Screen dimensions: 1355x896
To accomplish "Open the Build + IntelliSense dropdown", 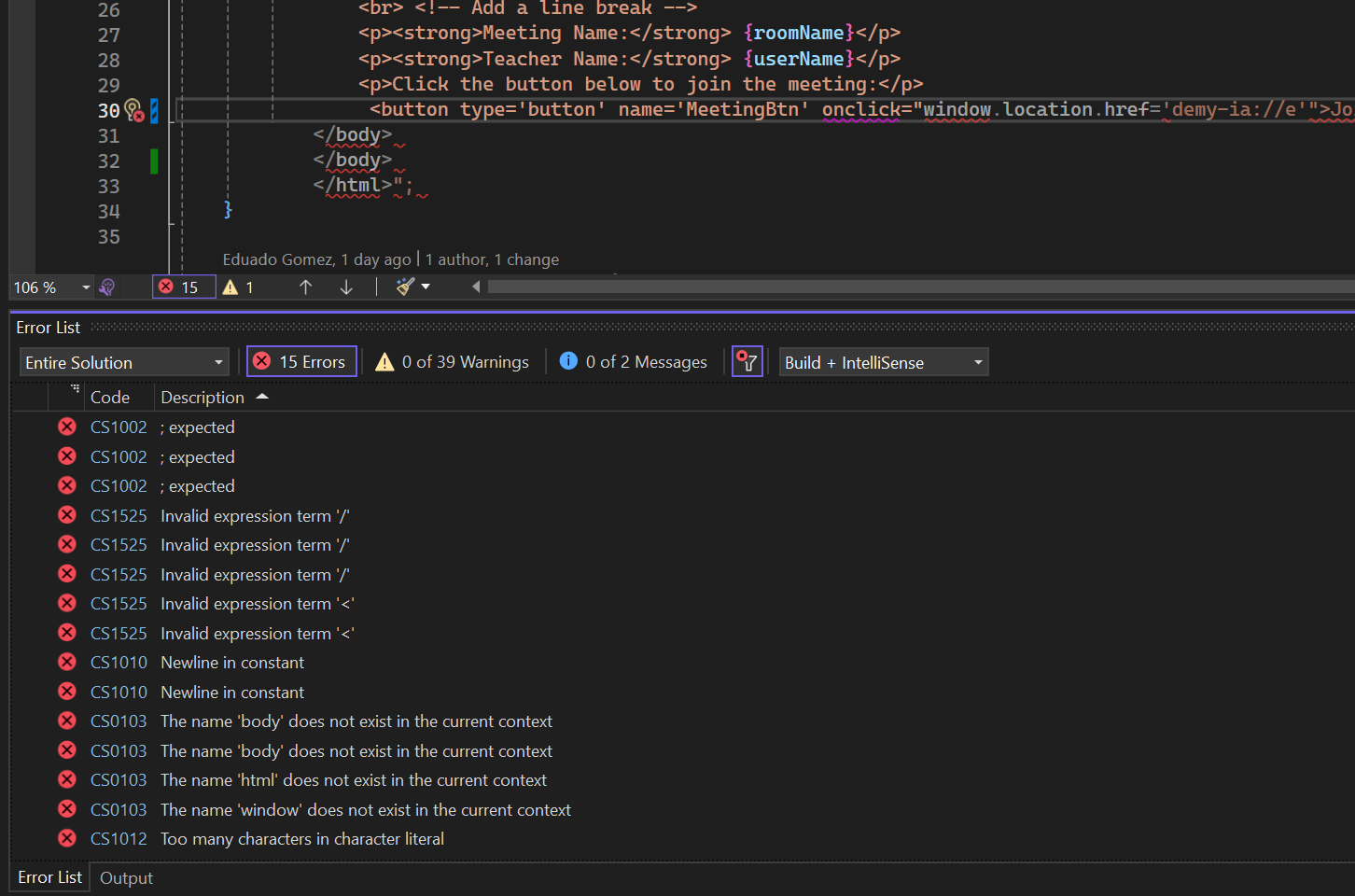I will click(x=884, y=362).
